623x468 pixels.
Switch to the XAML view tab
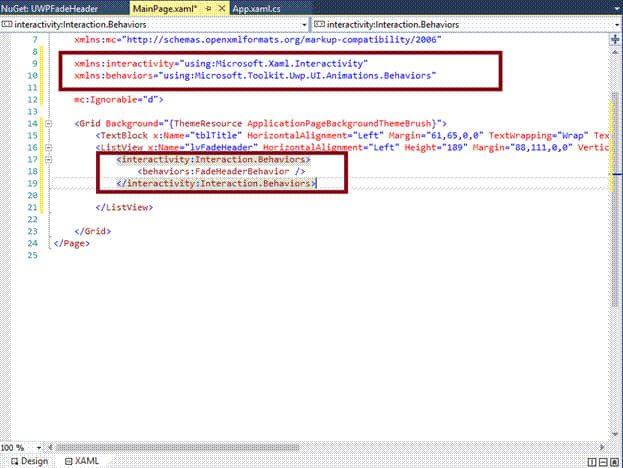coord(82,461)
